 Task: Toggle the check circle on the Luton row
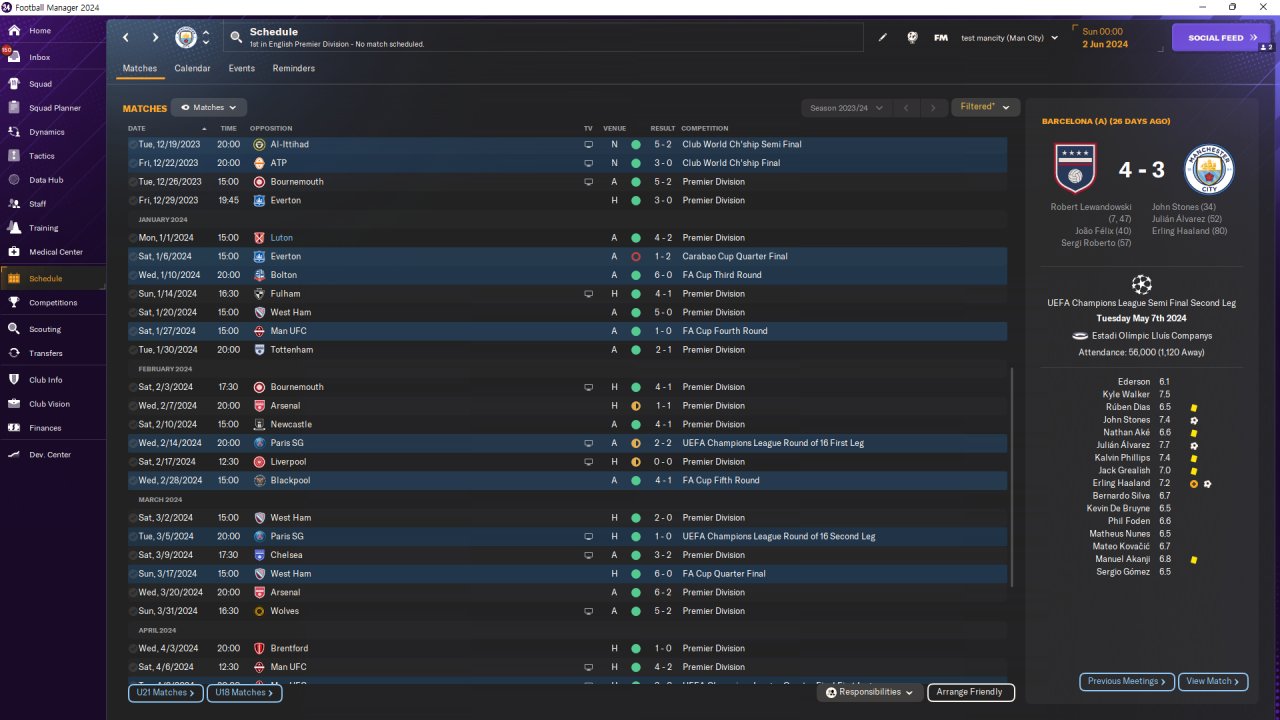click(x=134, y=238)
